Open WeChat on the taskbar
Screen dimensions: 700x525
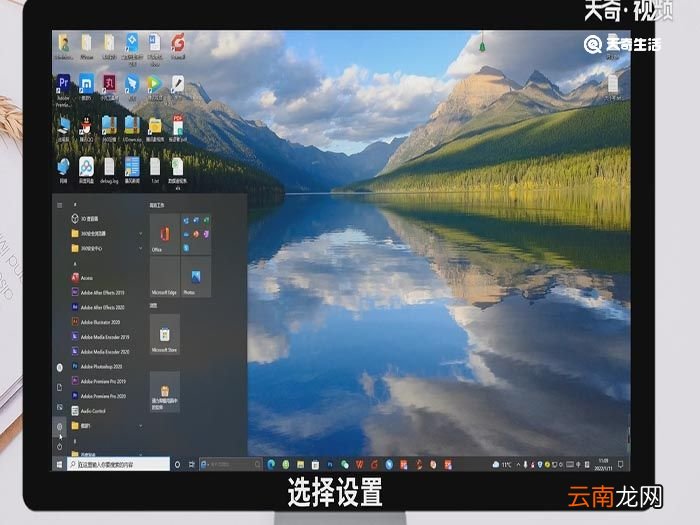point(345,465)
